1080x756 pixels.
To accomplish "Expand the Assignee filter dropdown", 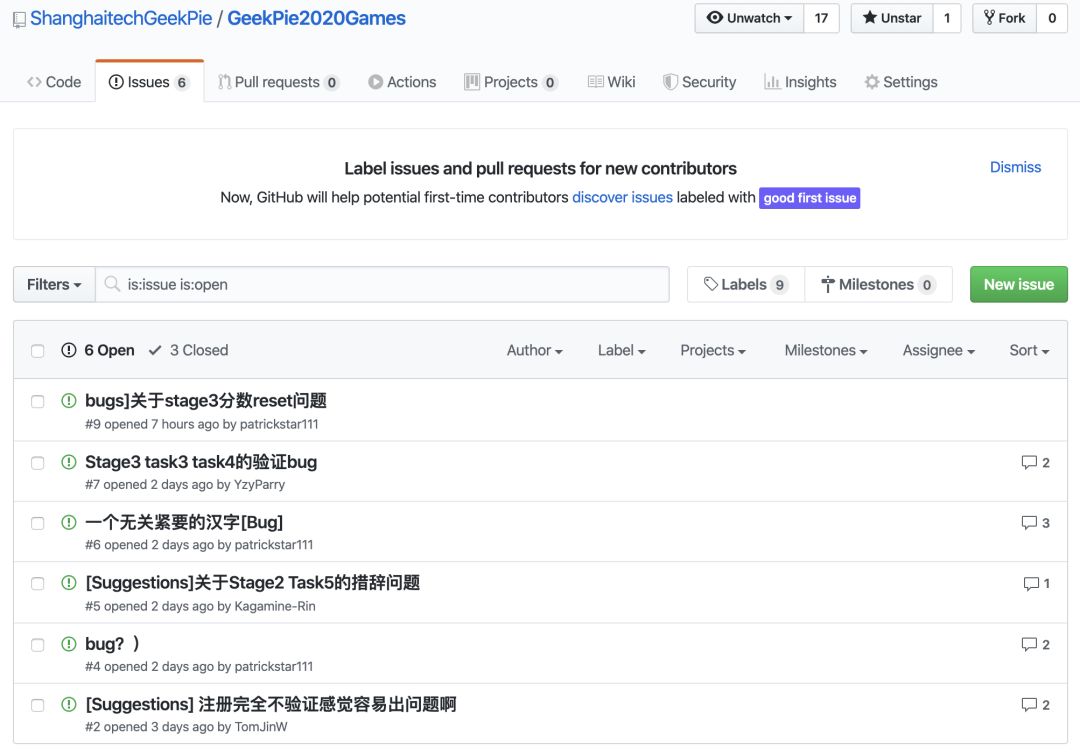I will (939, 350).
